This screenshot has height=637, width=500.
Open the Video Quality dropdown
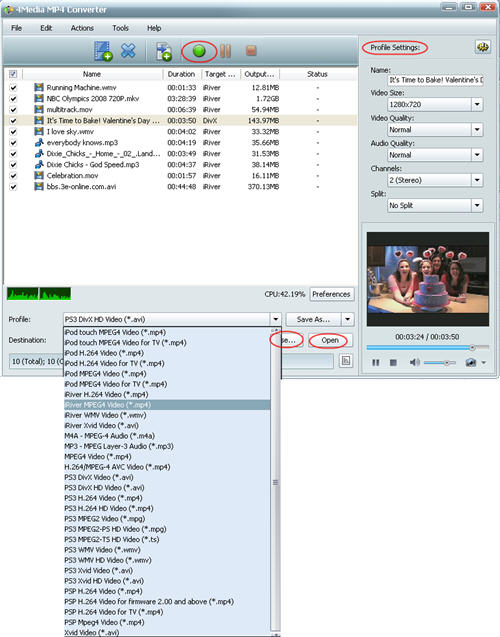(477, 130)
